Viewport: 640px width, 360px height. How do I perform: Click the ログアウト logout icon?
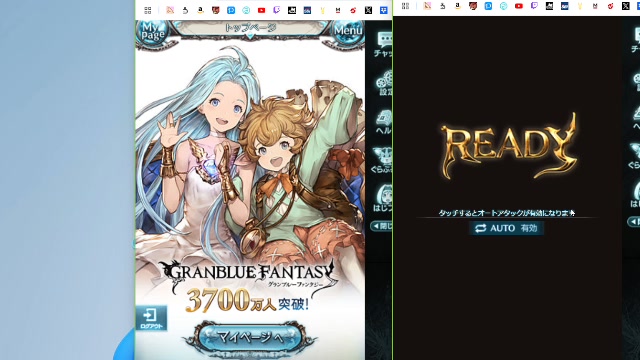pos(151,318)
